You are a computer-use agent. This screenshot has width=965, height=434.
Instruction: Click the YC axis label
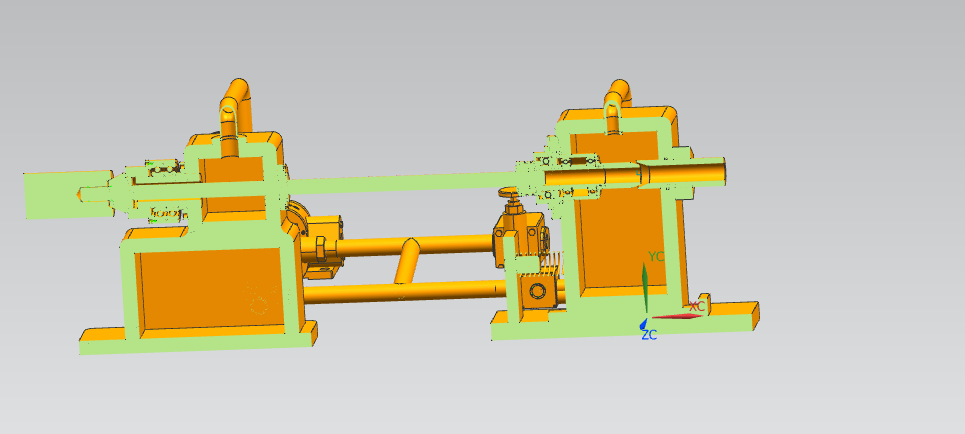pyautogui.click(x=656, y=257)
